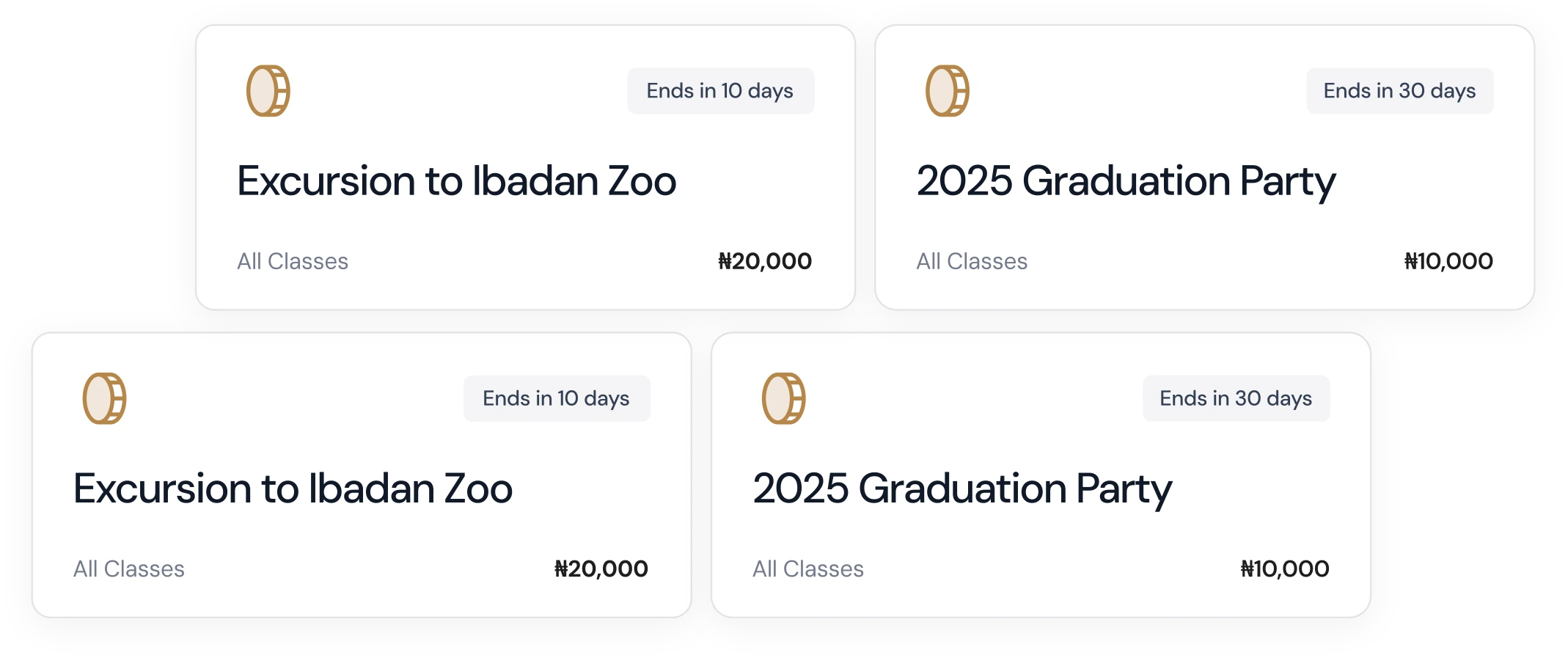Click 'All Classes' on the upper Graduation card
This screenshot has width=1568, height=658.
(x=972, y=261)
